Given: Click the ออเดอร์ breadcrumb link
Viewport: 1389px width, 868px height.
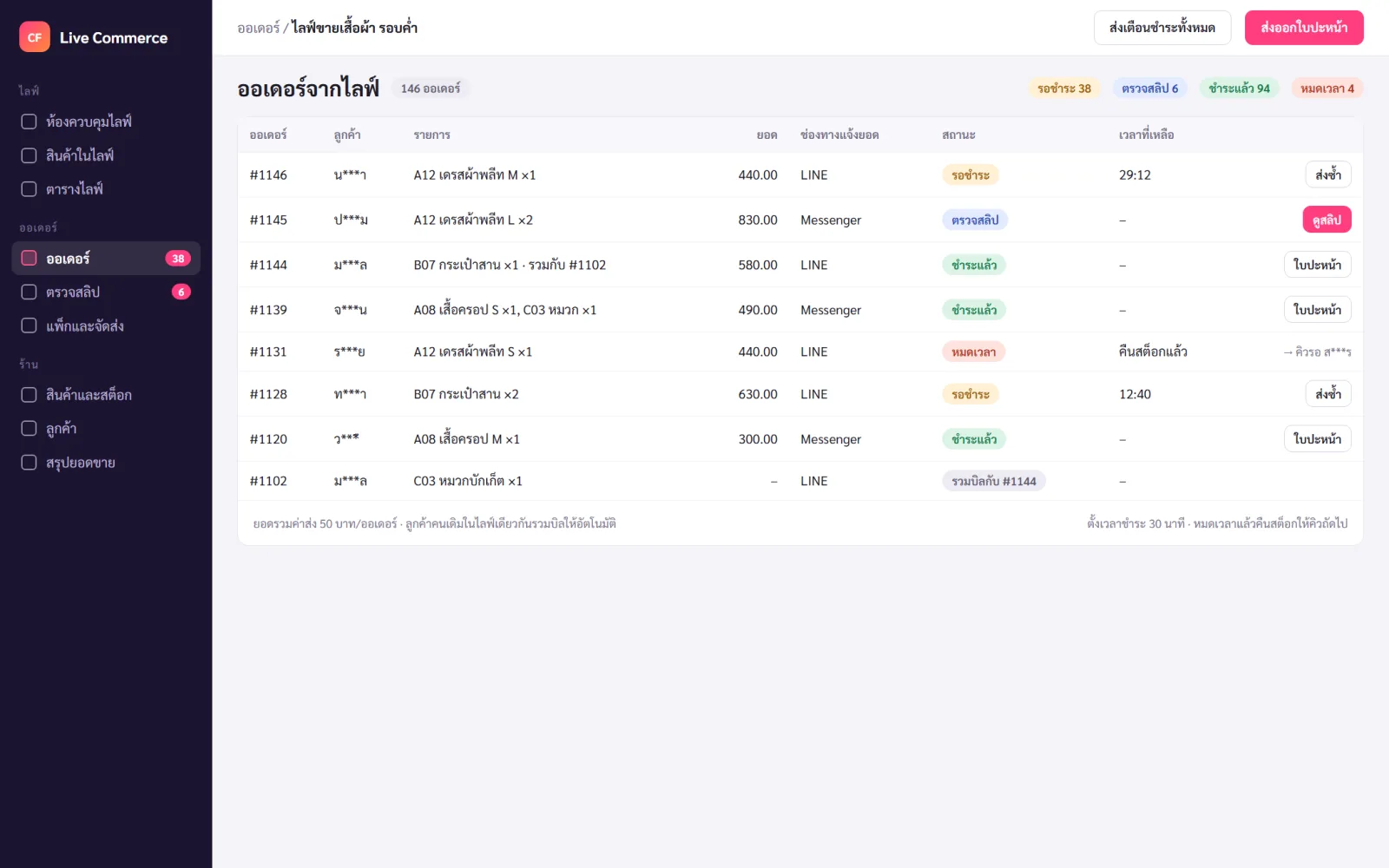Looking at the screenshot, I should pyautogui.click(x=259, y=28).
